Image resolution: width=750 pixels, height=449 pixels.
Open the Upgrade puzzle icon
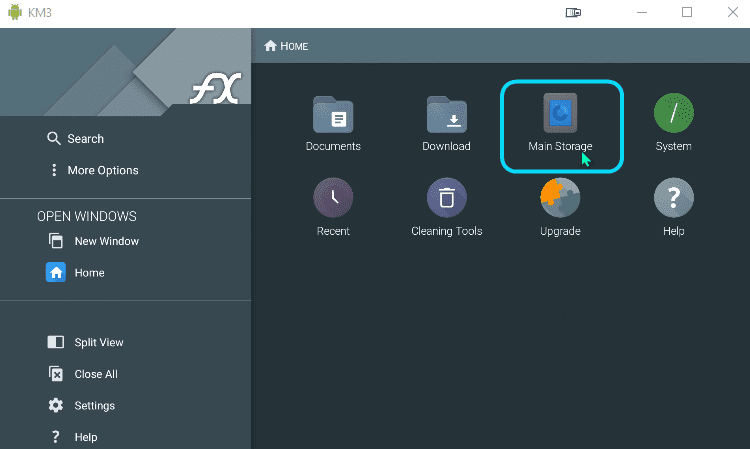click(560, 208)
